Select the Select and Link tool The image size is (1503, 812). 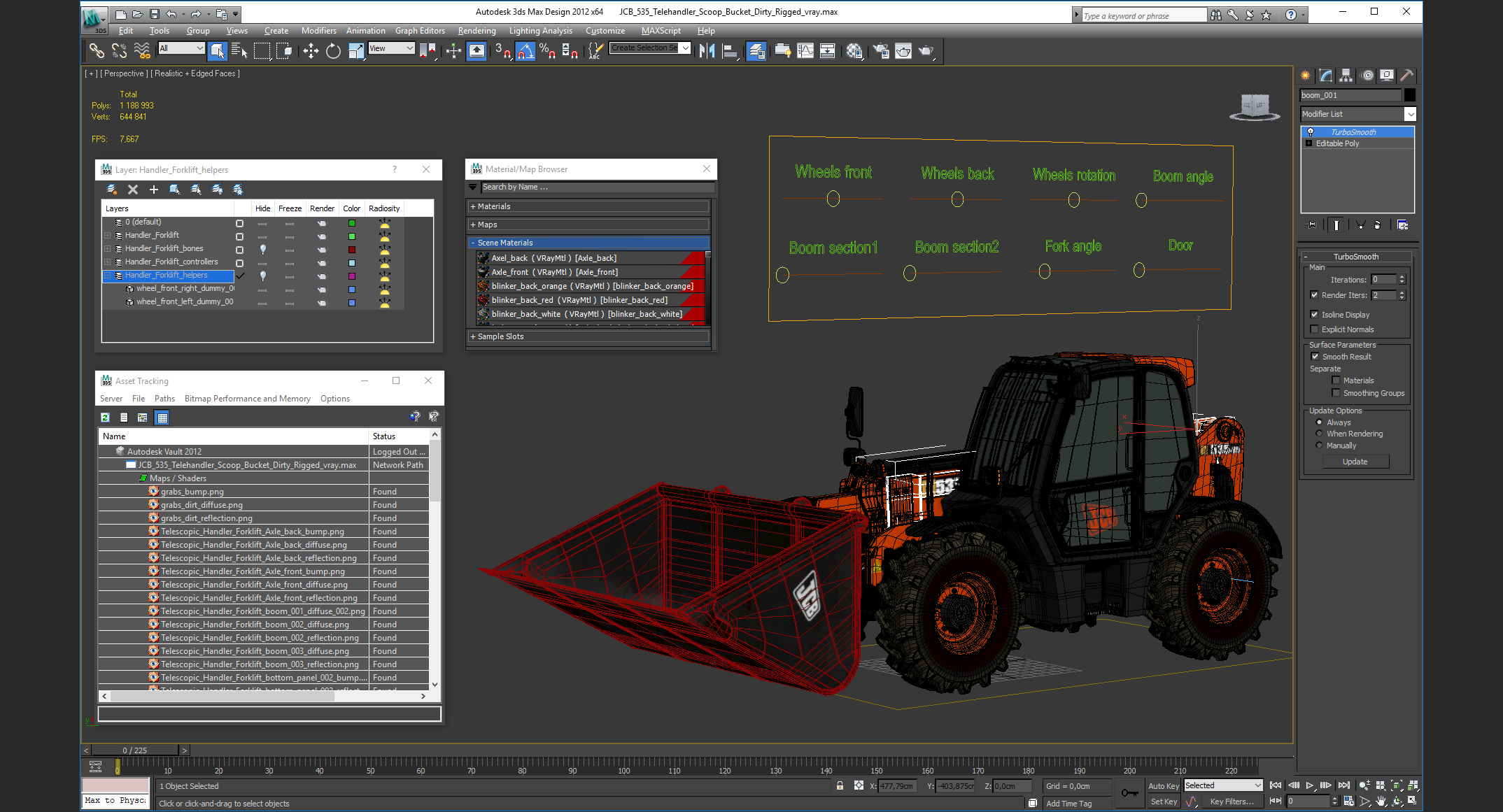pos(97,50)
